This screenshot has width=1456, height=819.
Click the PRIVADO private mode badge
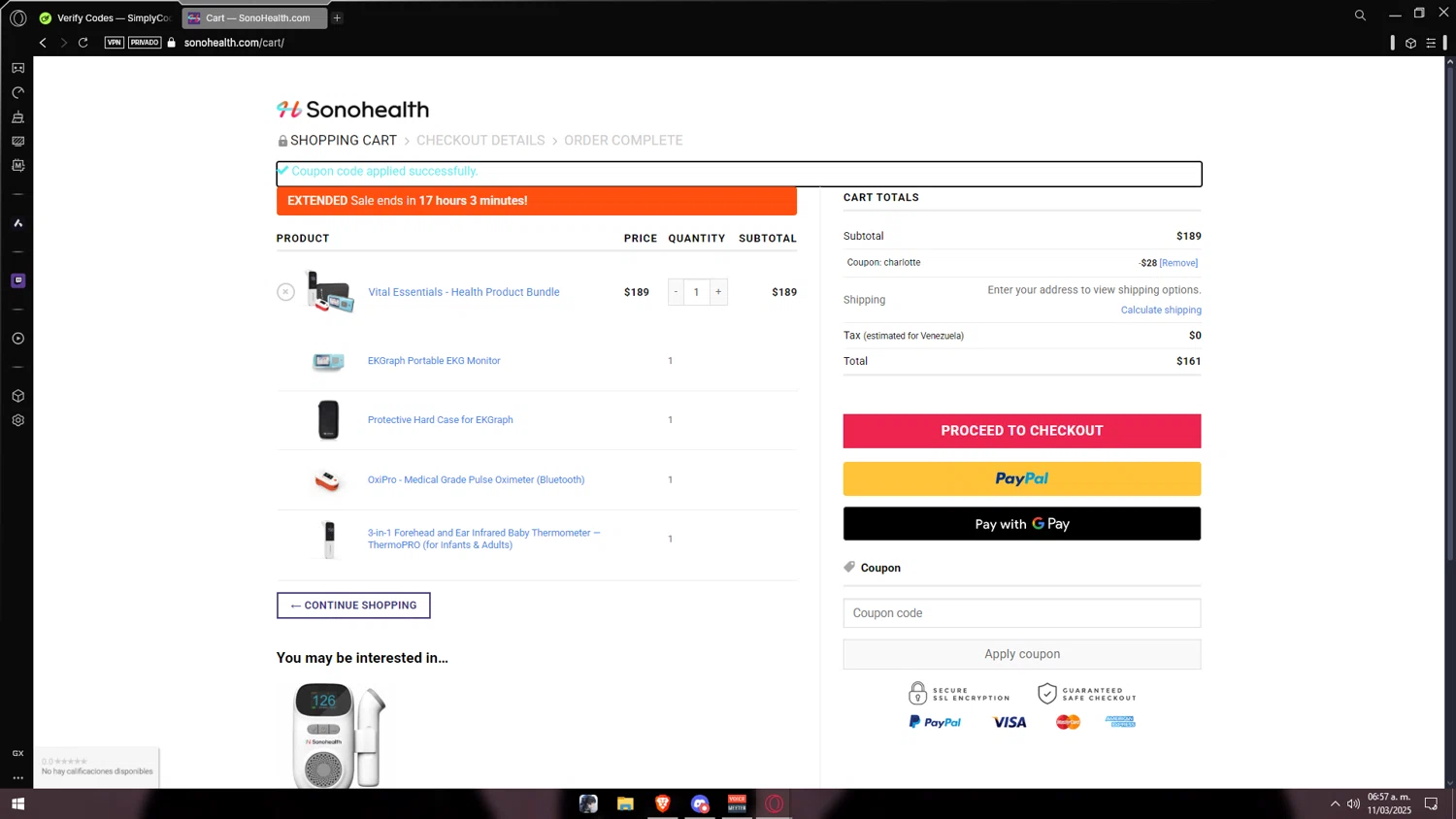coord(145,43)
